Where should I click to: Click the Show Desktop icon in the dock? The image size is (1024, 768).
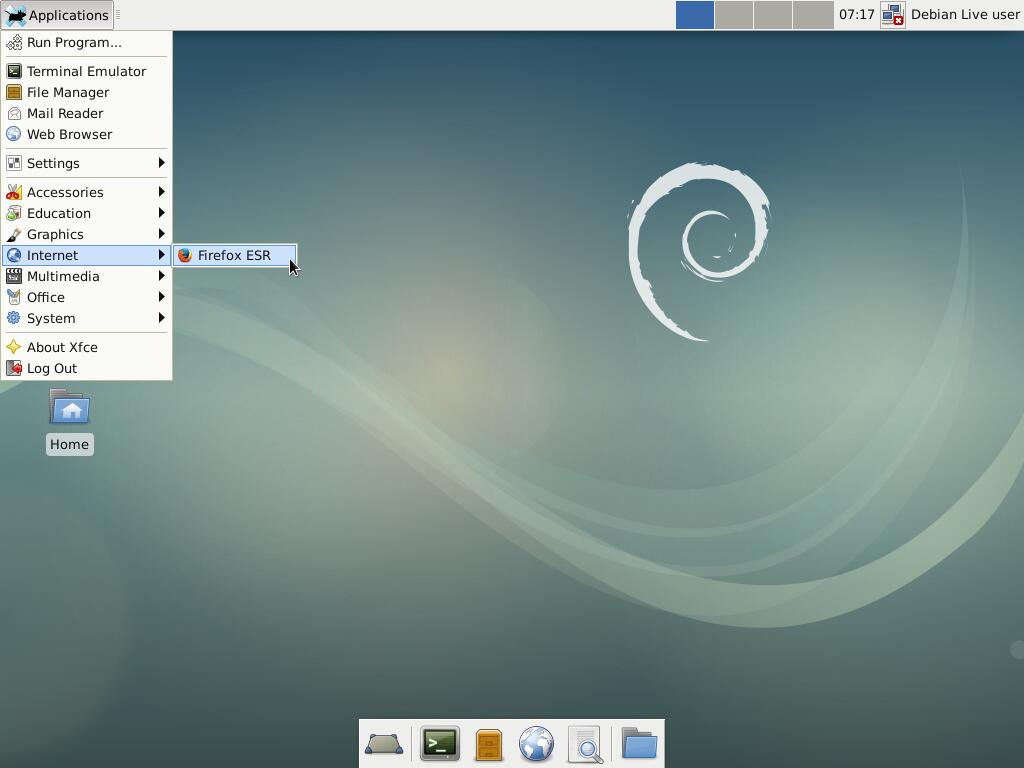384,744
